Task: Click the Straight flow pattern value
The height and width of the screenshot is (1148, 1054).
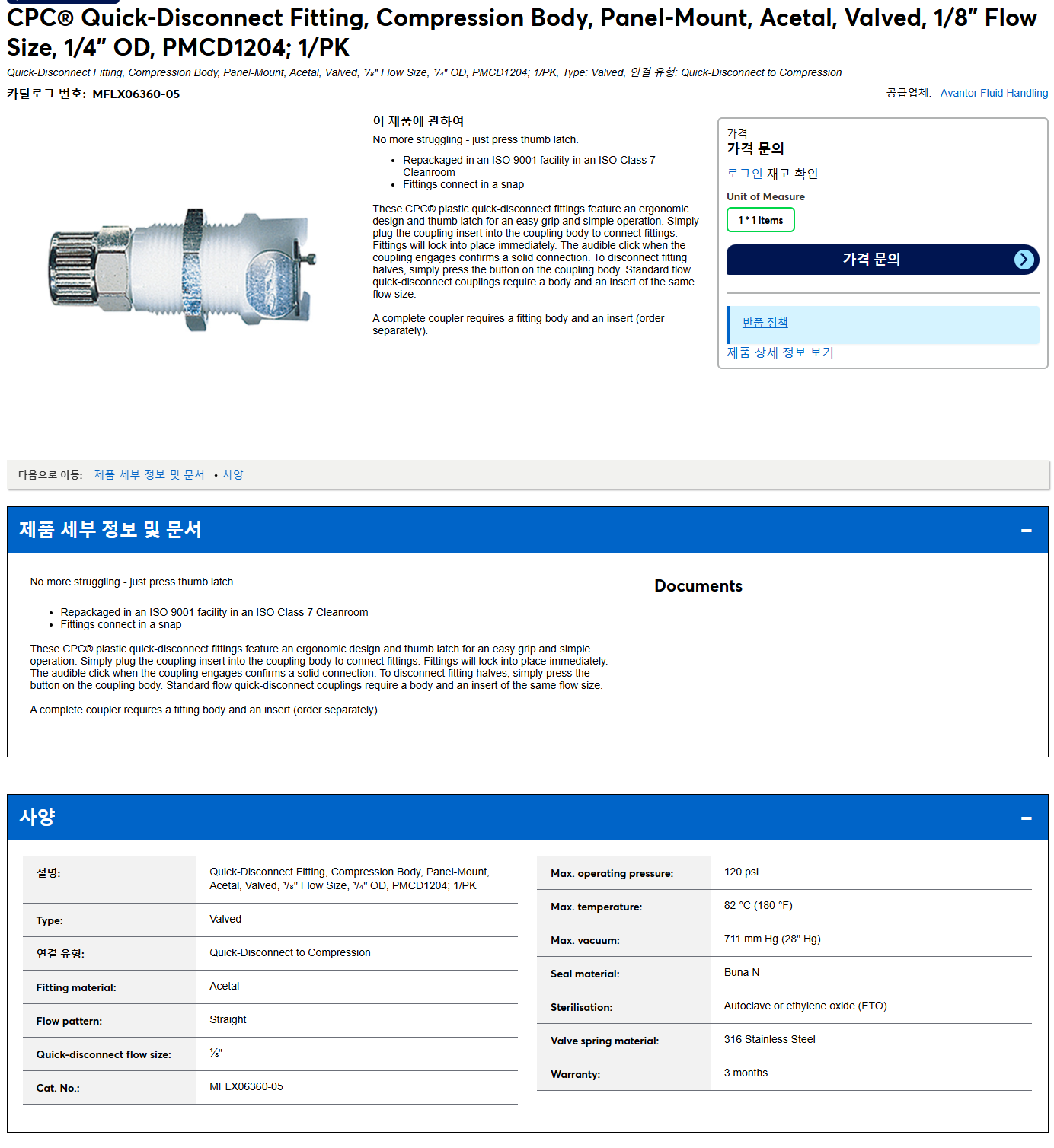Action: click(x=228, y=1020)
